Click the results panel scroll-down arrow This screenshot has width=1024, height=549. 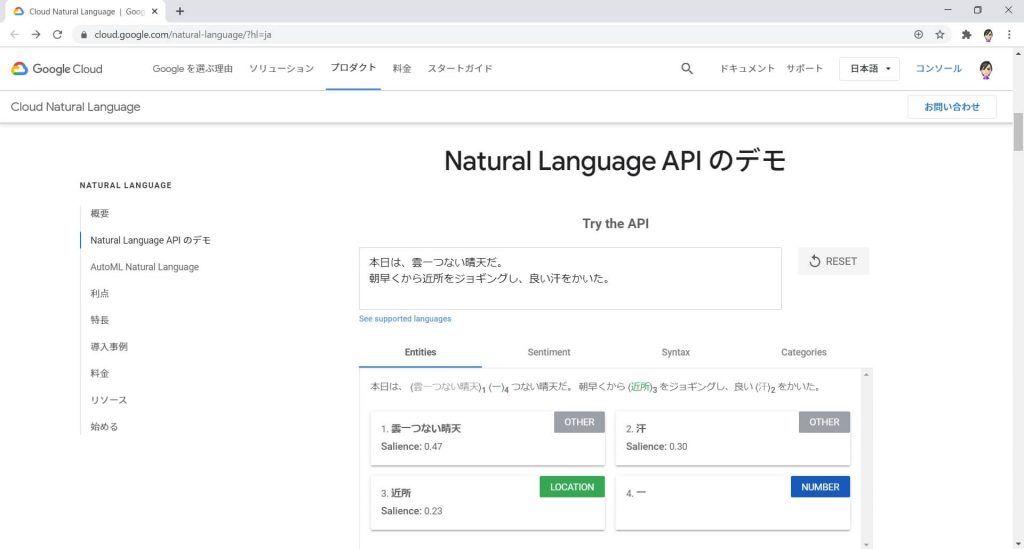click(866, 544)
